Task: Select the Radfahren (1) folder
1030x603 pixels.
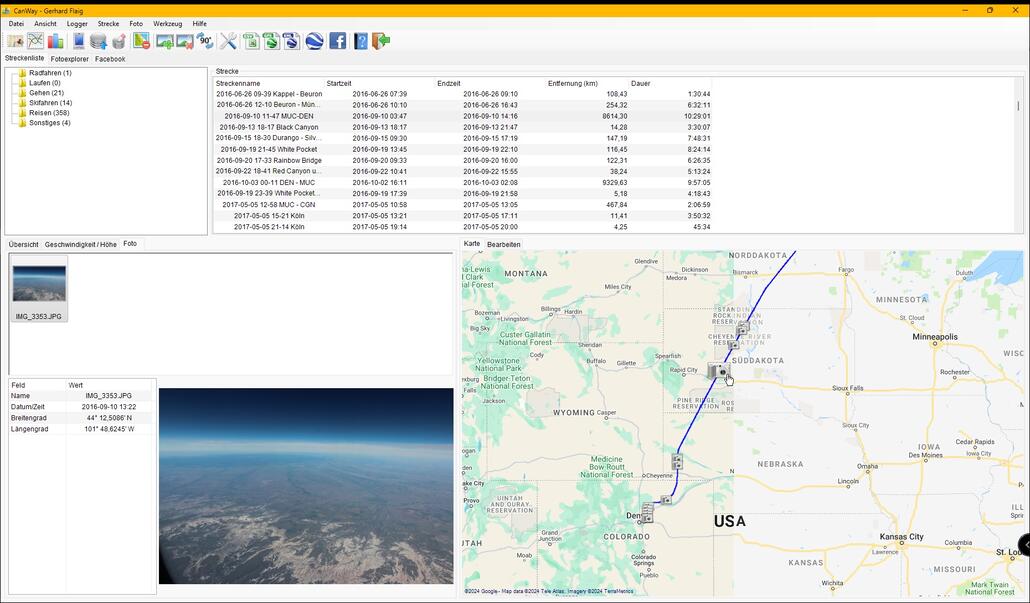Action: (x=50, y=73)
